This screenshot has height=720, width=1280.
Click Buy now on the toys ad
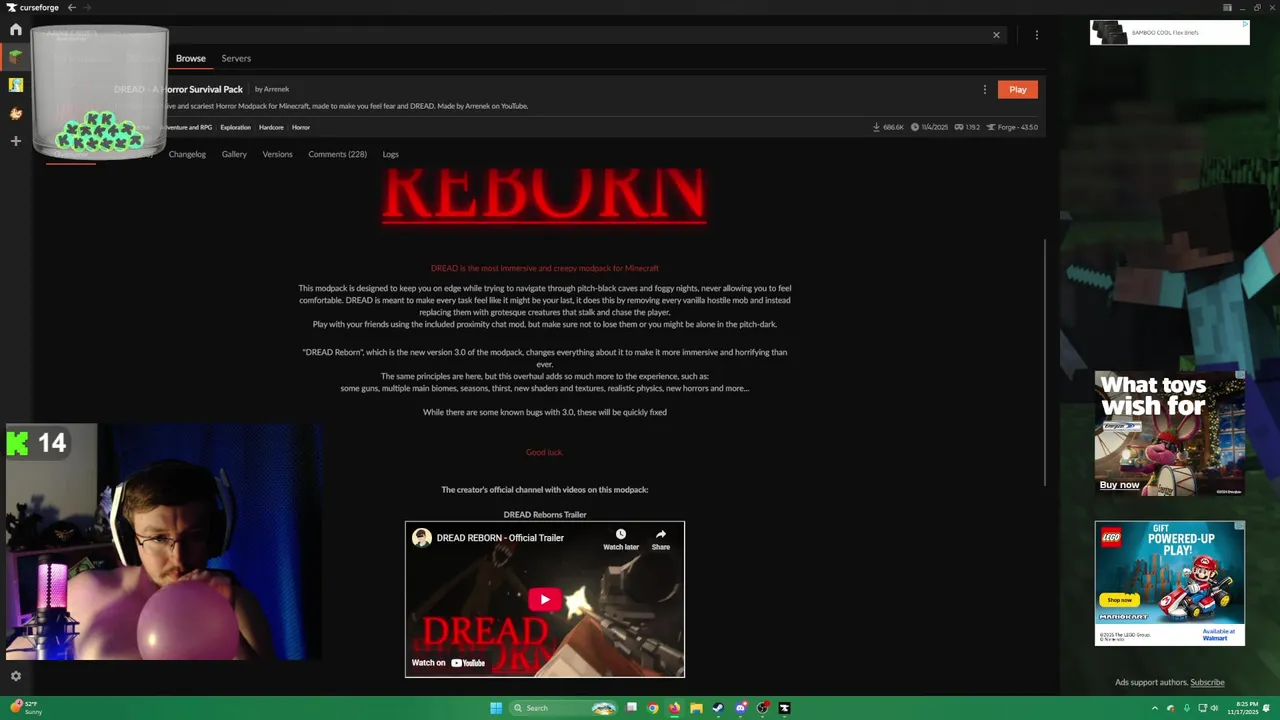pos(1119,485)
